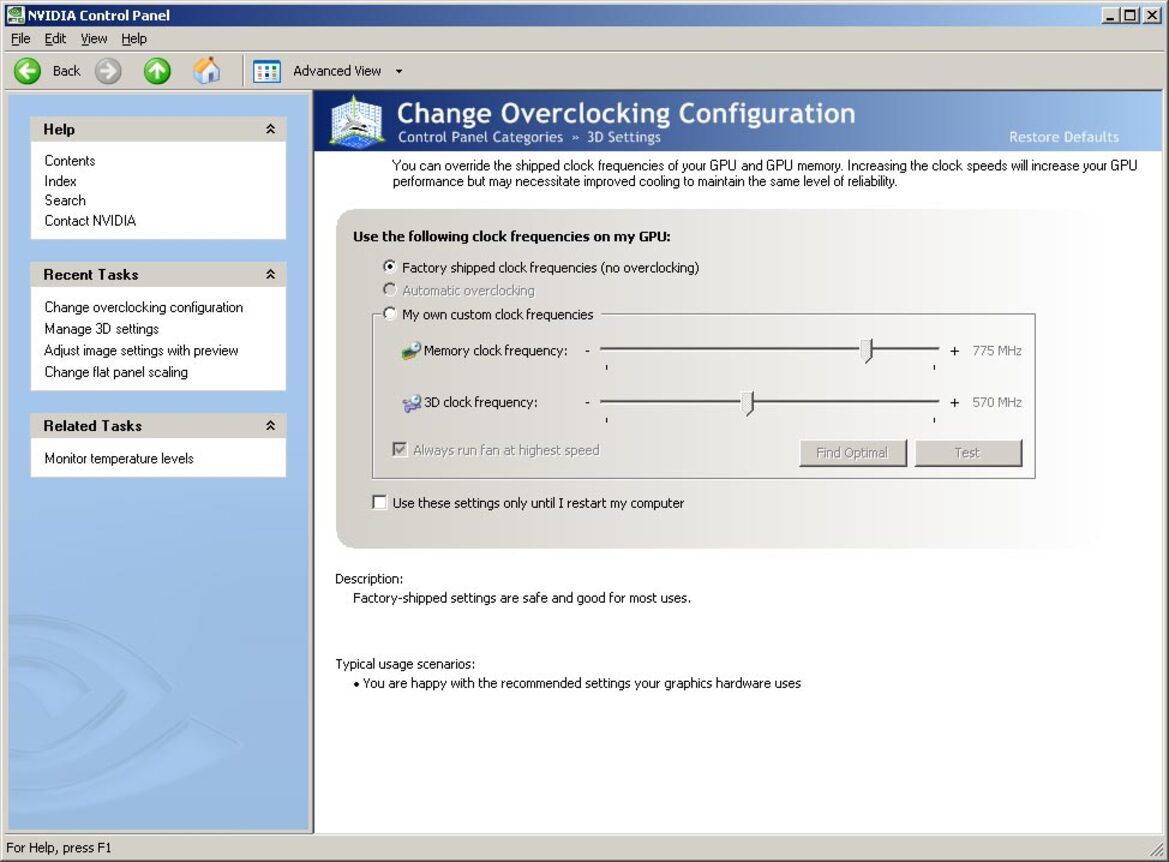Collapse the Help panel
The height and width of the screenshot is (862, 1169).
[x=270, y=129]
